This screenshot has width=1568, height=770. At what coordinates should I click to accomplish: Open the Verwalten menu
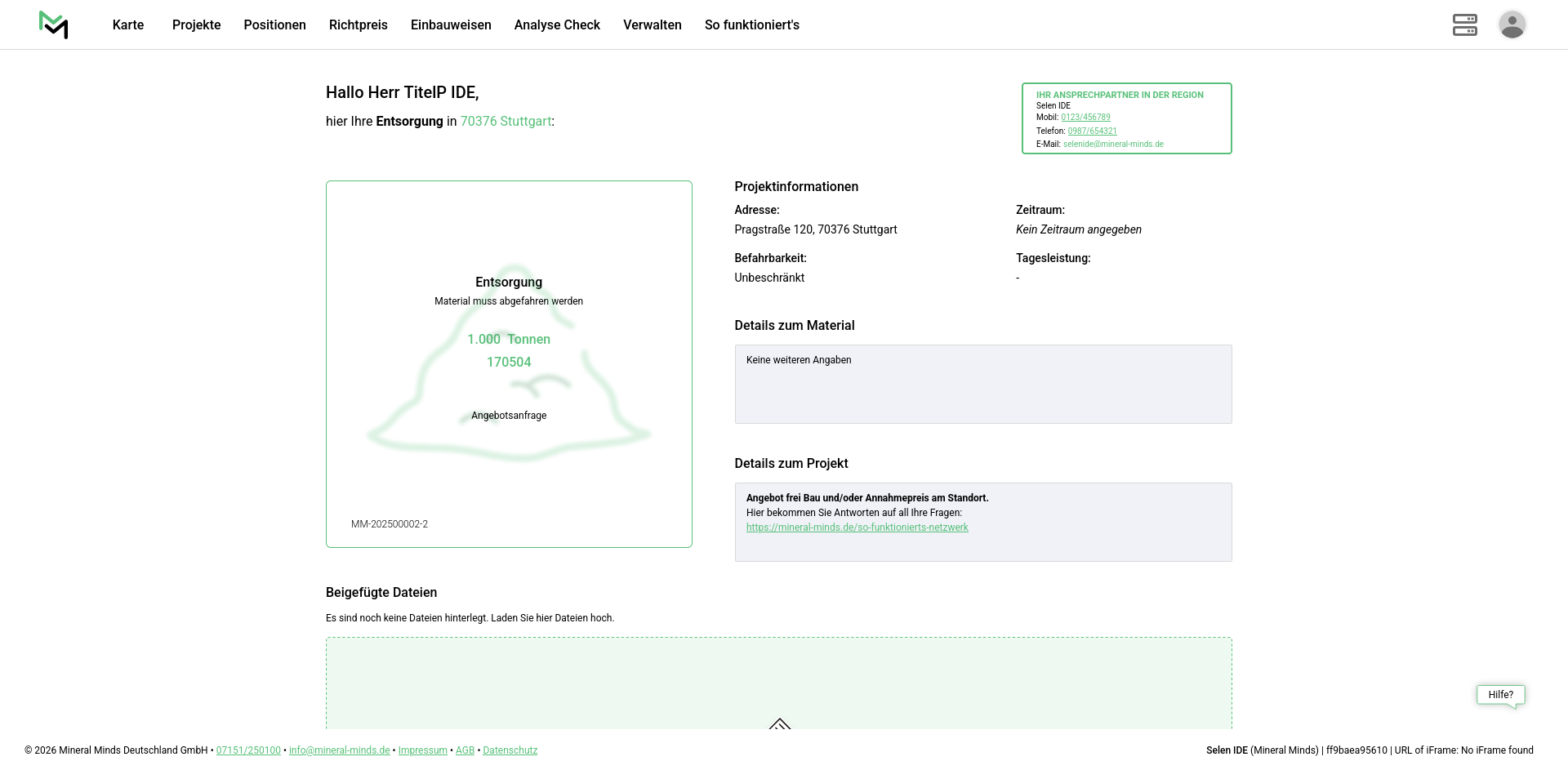(x=652, y=24)
